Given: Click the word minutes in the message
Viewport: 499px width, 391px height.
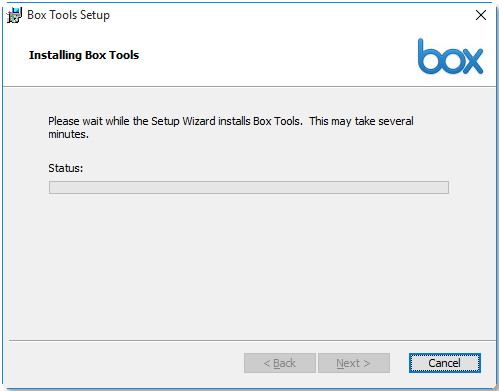Looking at the screenshot, I should (x=67, y=134).
